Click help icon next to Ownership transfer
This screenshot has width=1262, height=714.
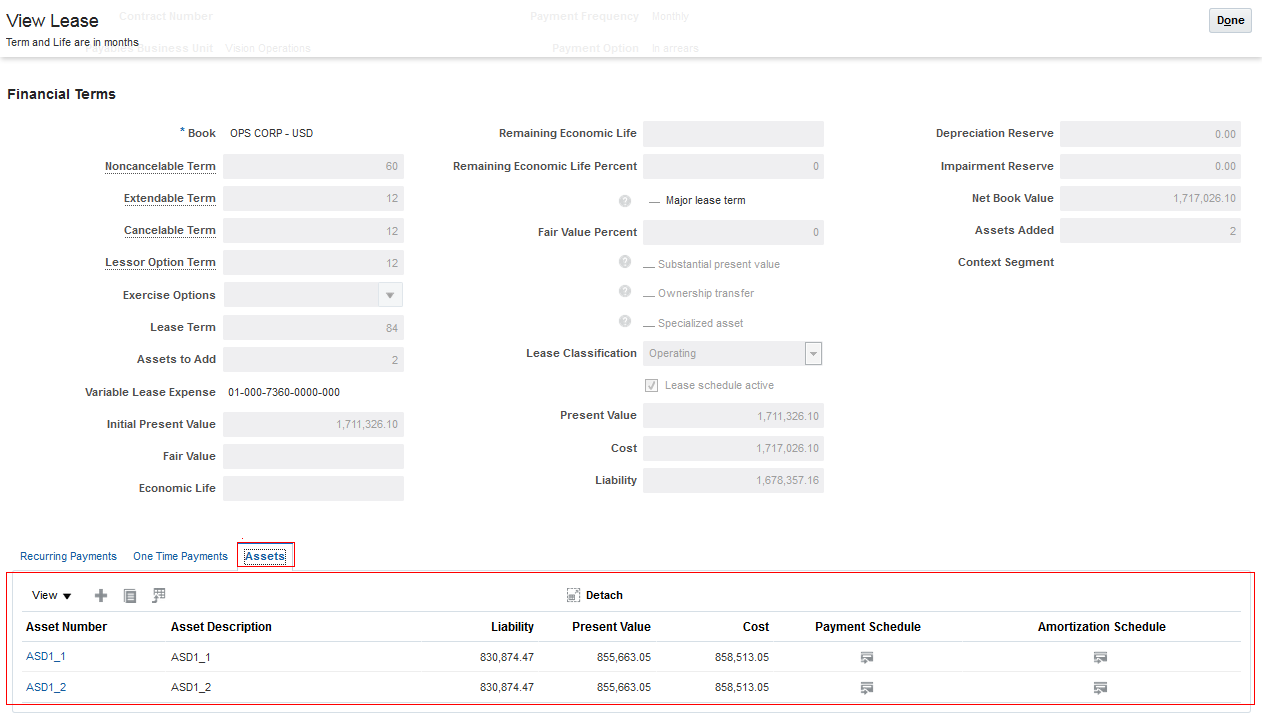click(x=625, y=292)
